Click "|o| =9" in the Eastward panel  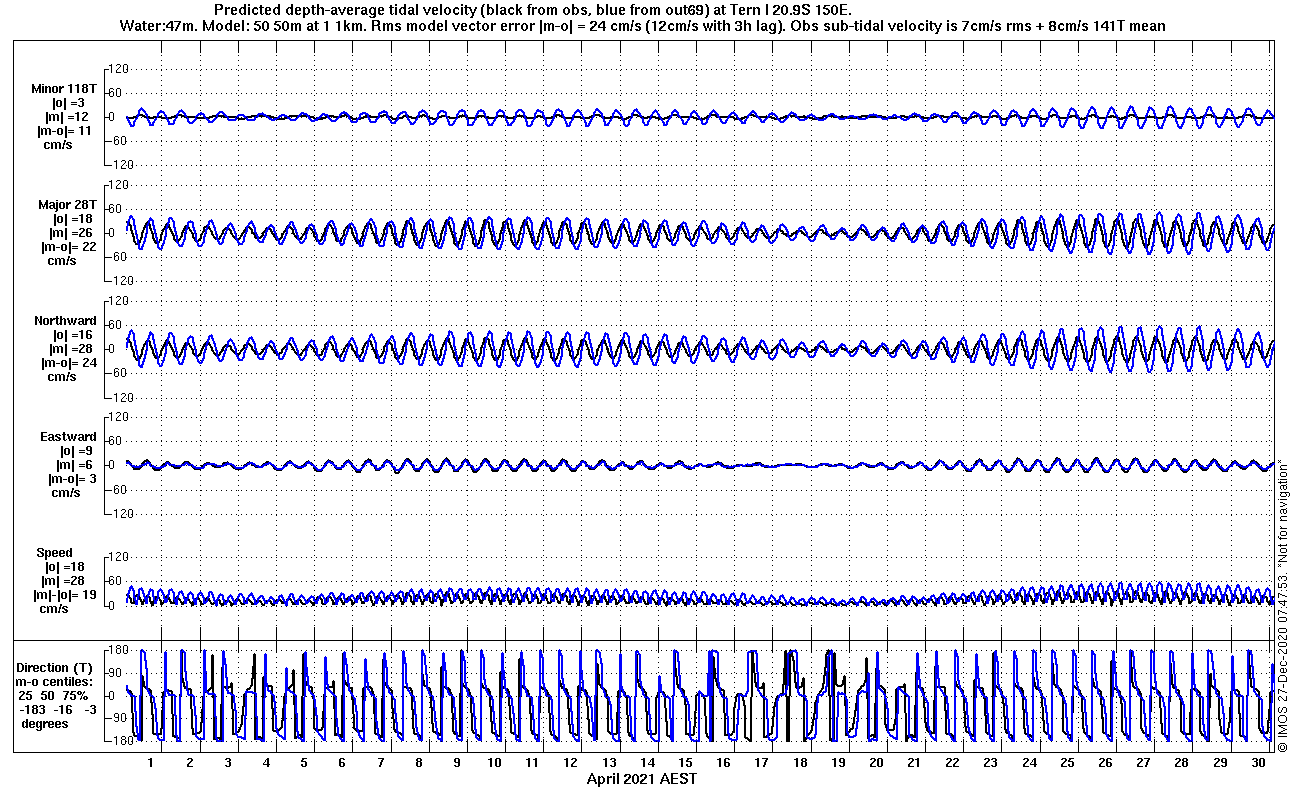pos(76,451)
